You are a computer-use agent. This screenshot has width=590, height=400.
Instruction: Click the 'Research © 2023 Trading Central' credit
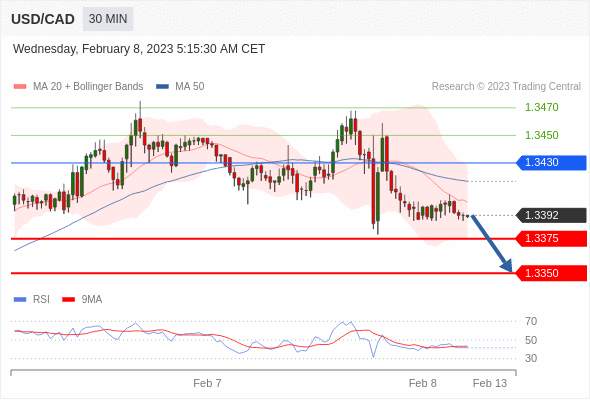(506, 87)
